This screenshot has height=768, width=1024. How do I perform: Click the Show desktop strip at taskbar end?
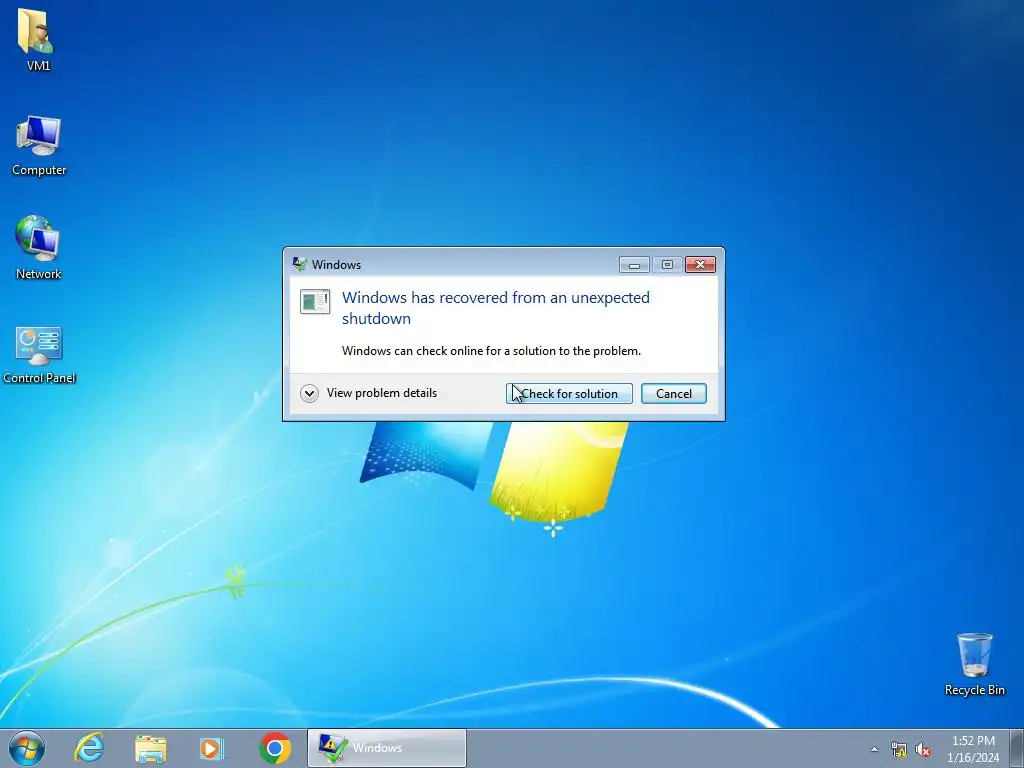(1017, 748)
